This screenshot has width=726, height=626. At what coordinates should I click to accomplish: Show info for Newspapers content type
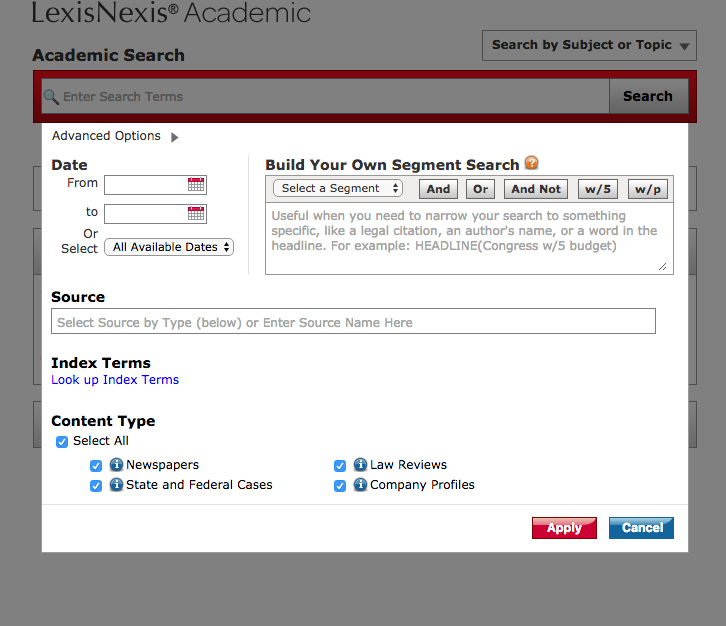(x=116, y=464)
